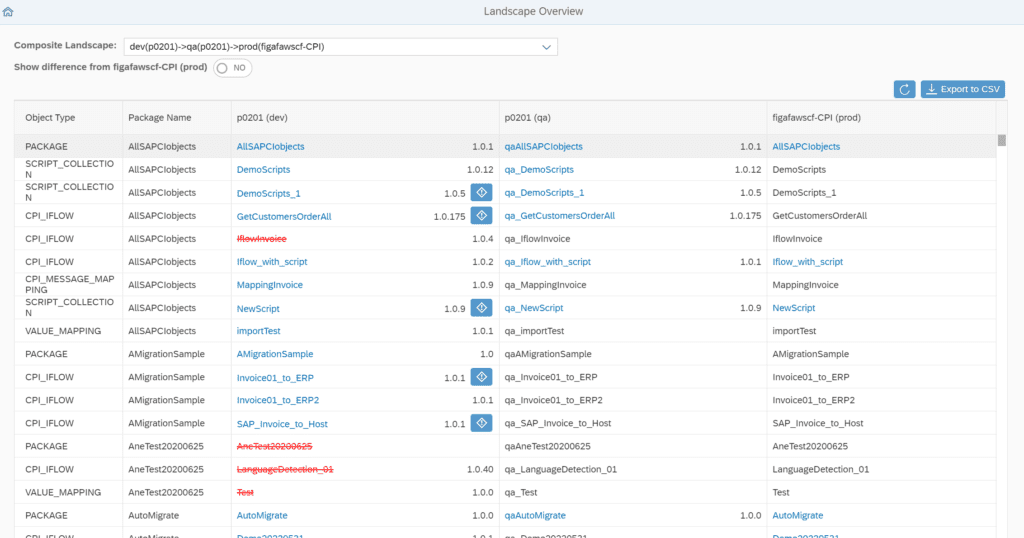The width and height of the screenshot is (1024, 538).
Task: Open AllSAPCIobjects link in prod column
Action: pyautogui.click(x=806, y=146)
